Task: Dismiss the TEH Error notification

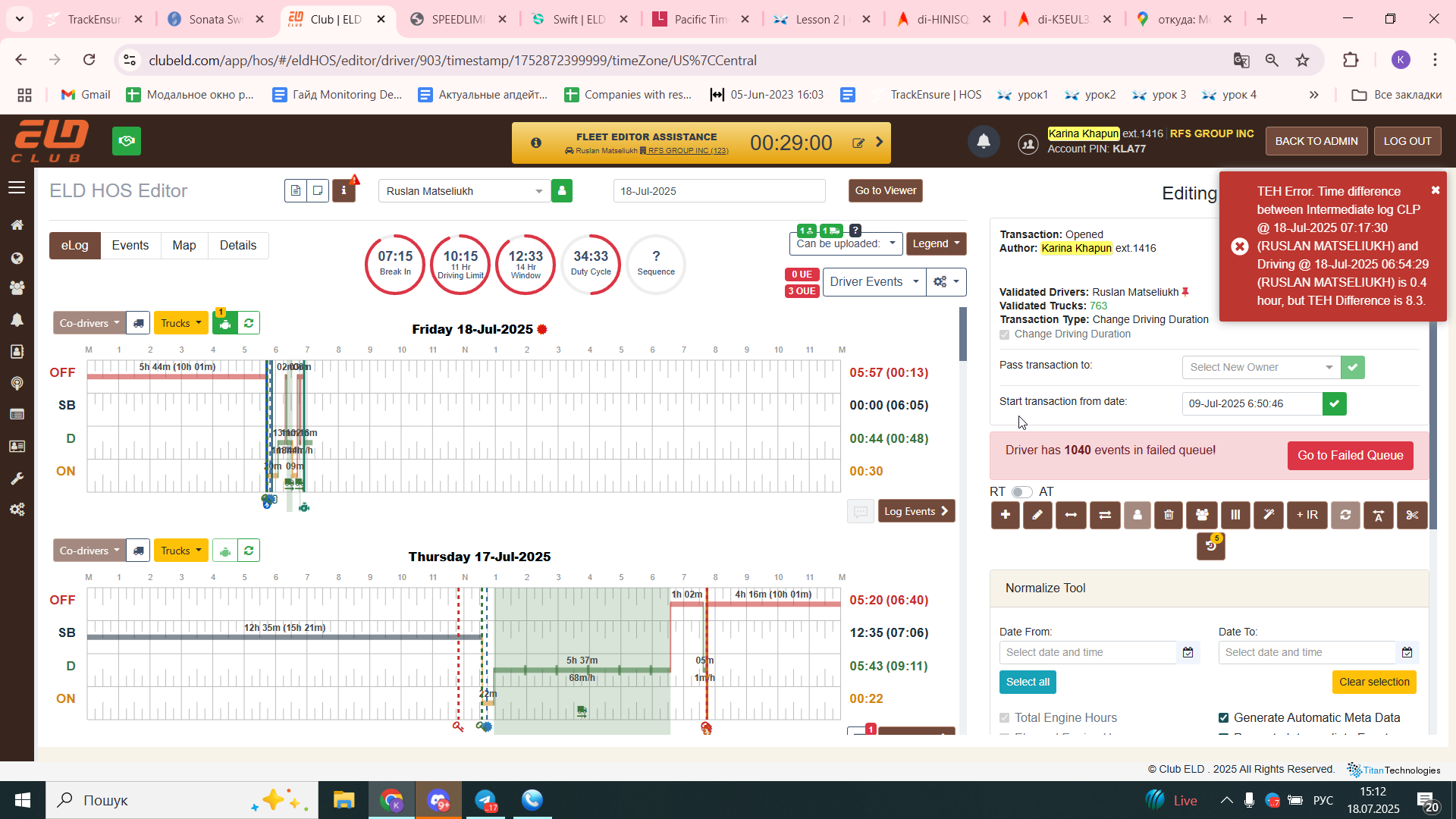Action: click(x=1436, y=190)
